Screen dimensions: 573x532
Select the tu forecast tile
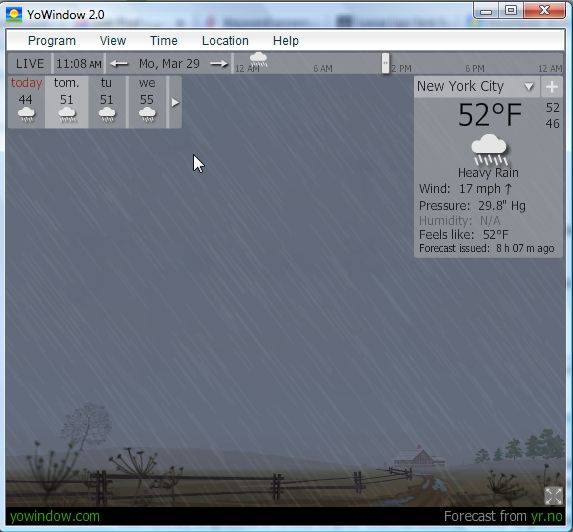click(x=107, y=102)
